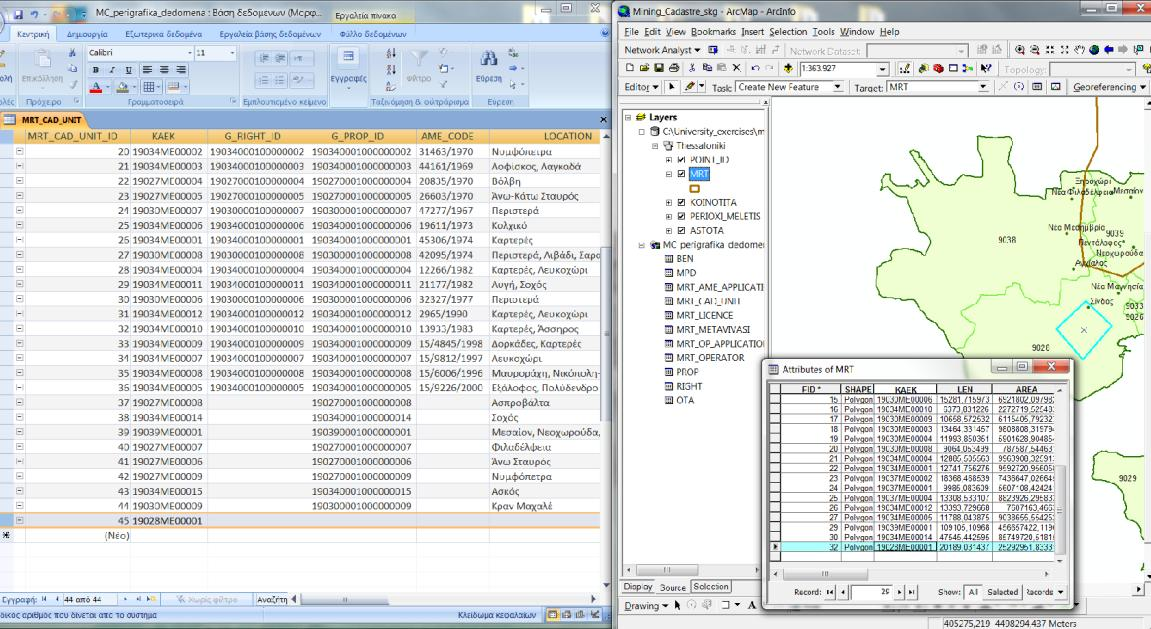Click the Add Data button in ArcMap
The image size is (1151, 629).
click(788, 68)
